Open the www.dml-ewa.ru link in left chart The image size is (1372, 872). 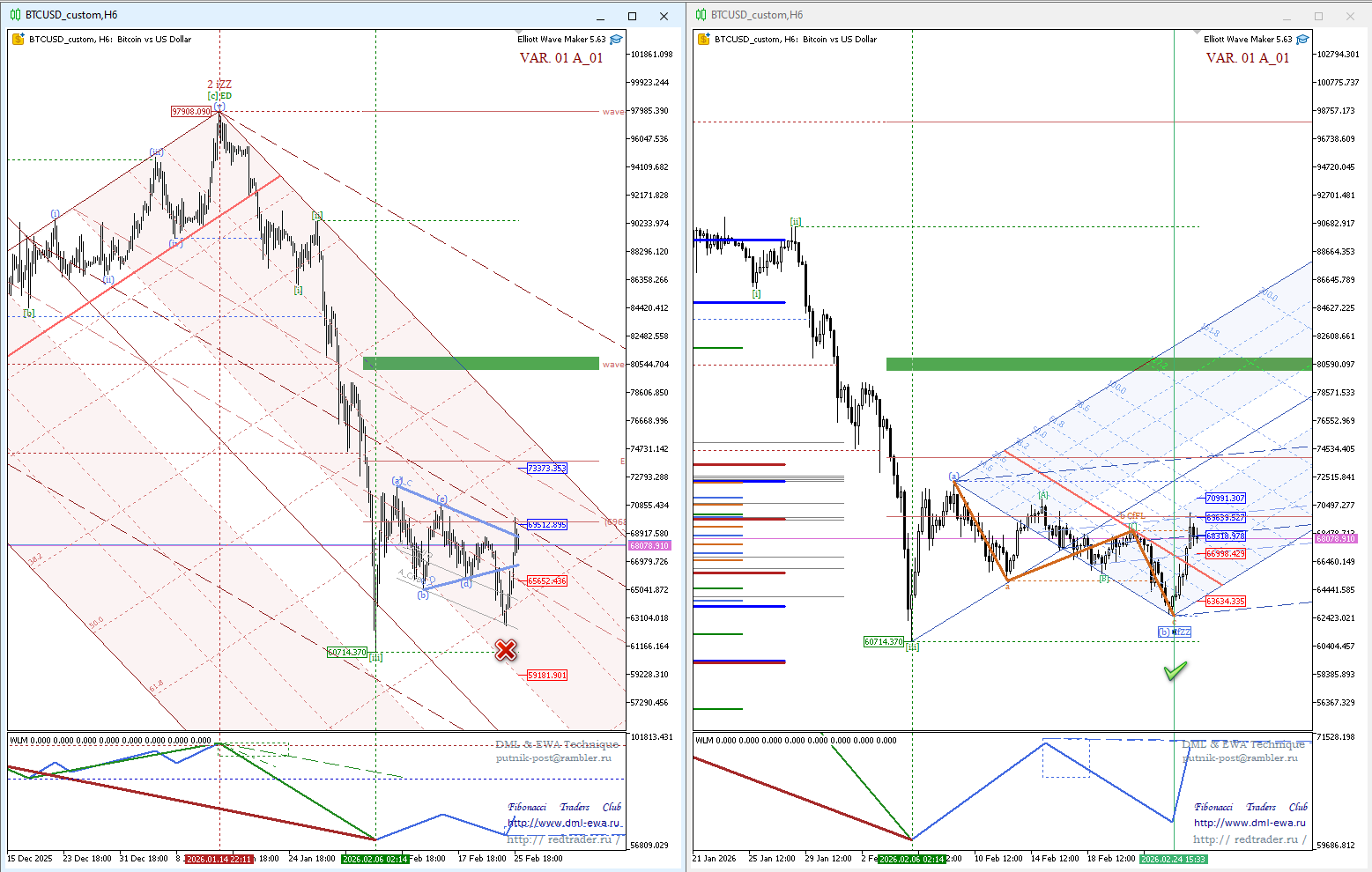pos(564,823)
